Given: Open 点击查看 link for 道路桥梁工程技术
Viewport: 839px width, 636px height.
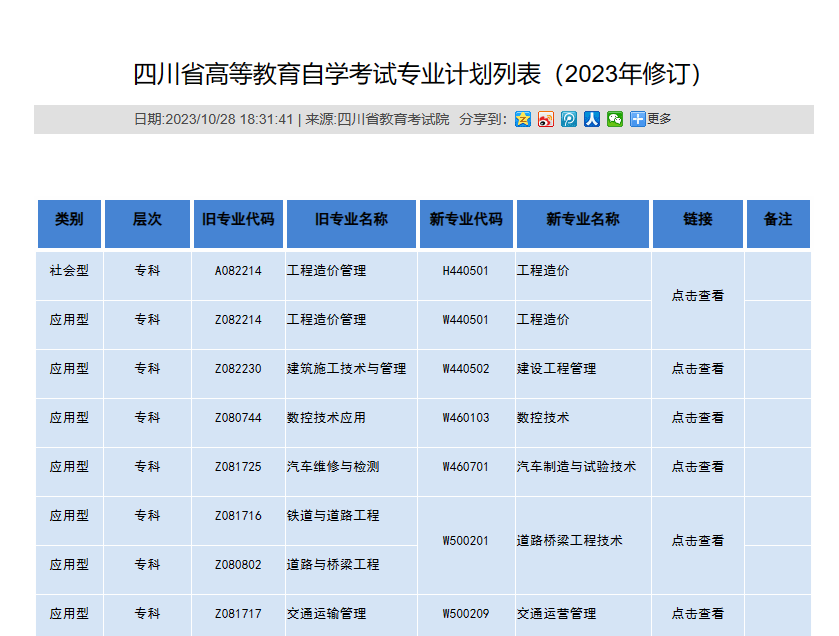Looking at the screenshot, I should tap(697, 540).
